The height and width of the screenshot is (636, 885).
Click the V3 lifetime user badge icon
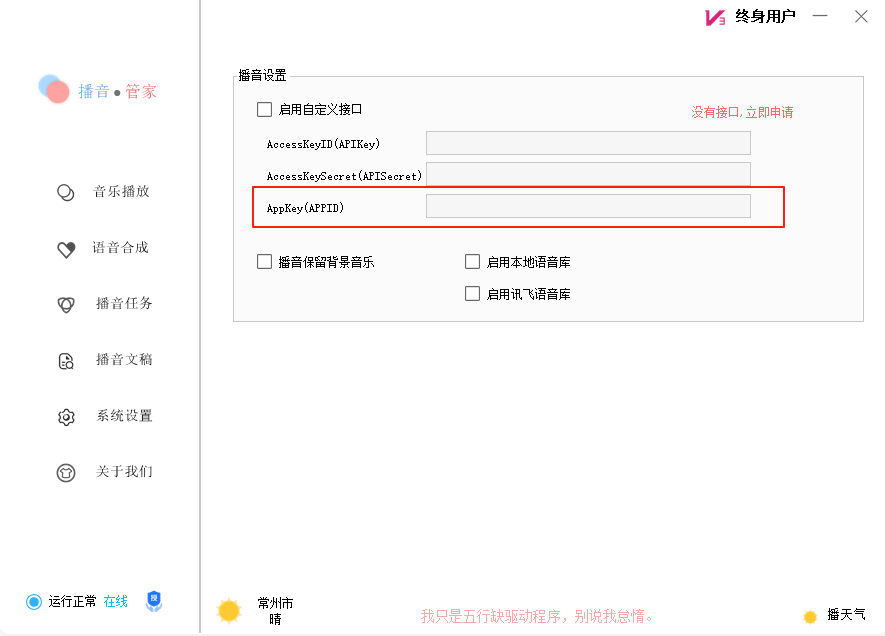coord(715,17)
